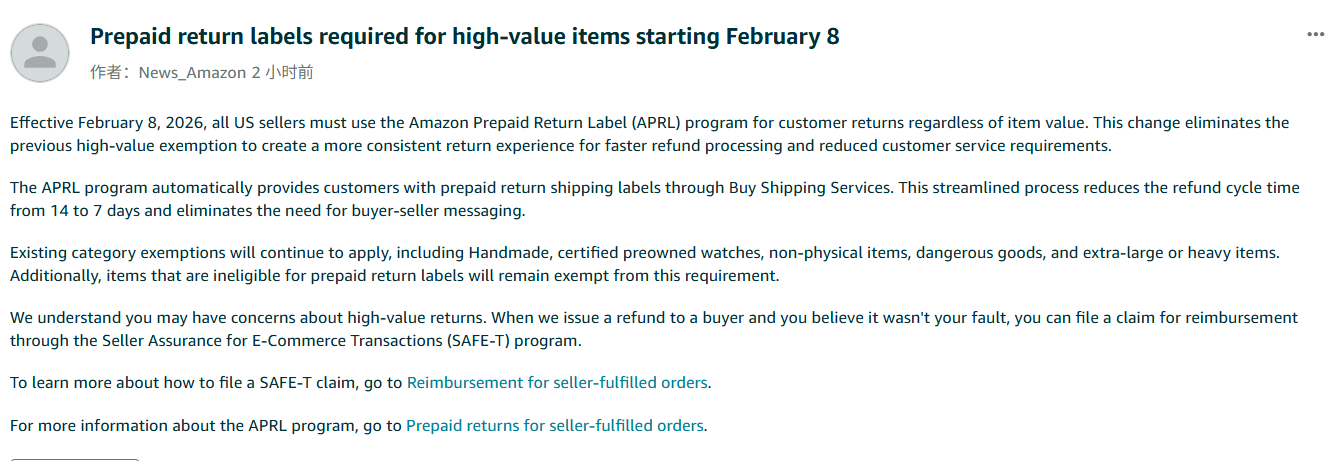Open the three-dot more options menu
This screenshot has width=1327, height=461.
pos(1315,35)
